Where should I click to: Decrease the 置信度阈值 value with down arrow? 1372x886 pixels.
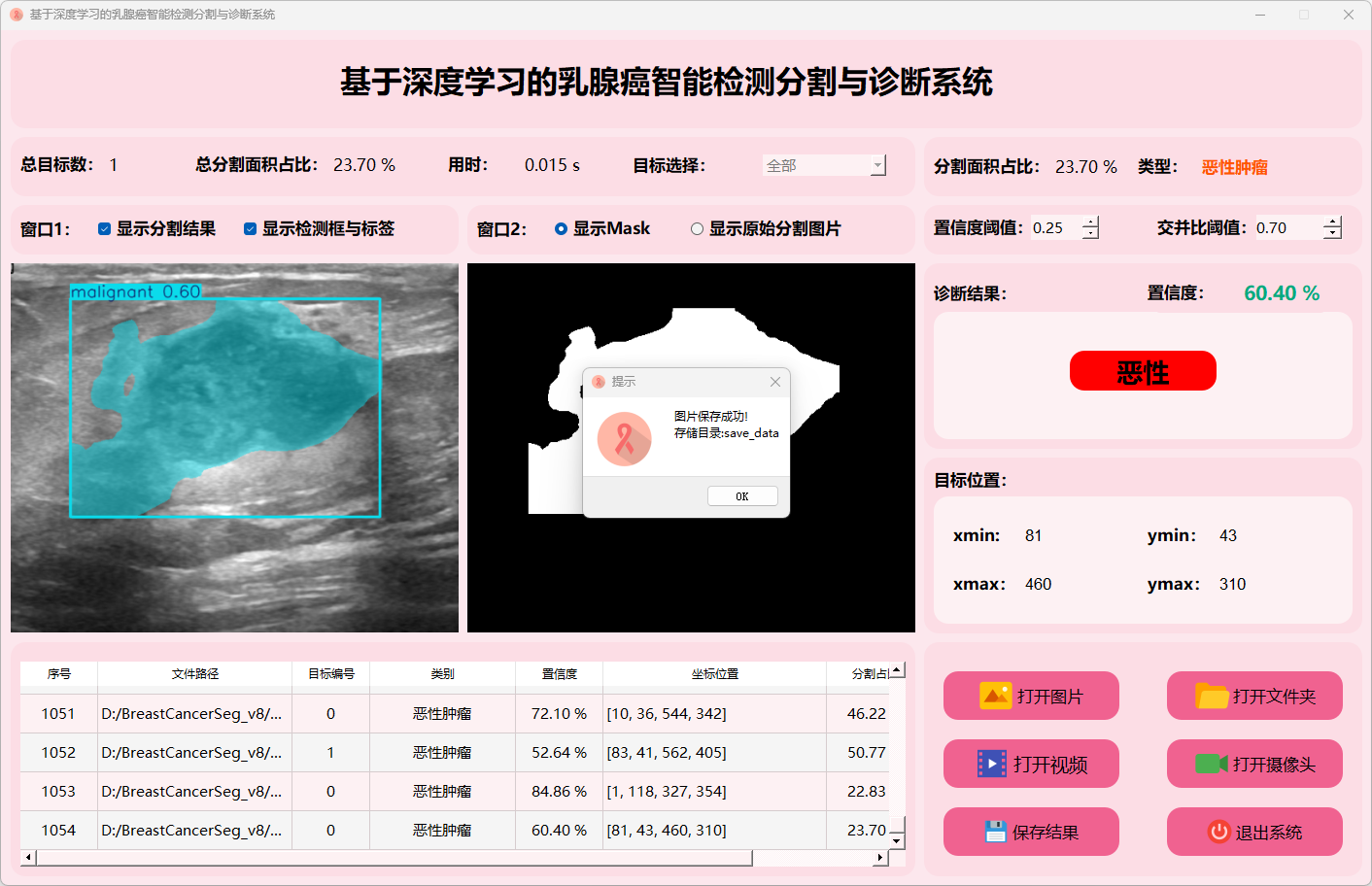1090,234
